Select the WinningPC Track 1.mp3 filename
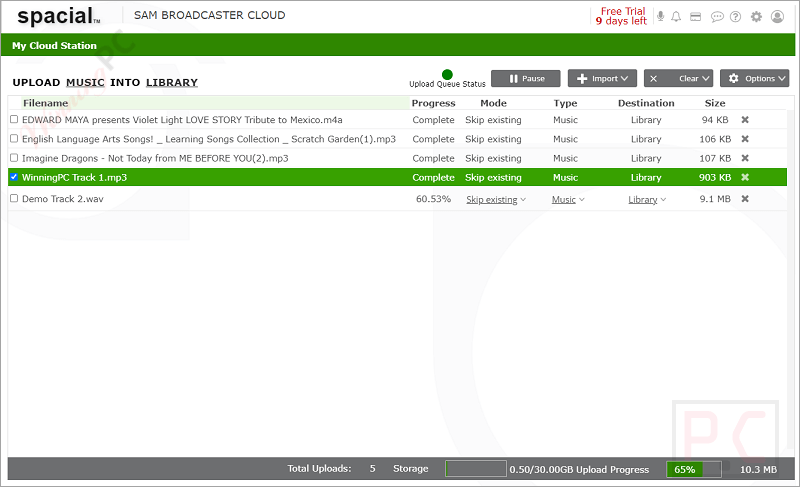Viewport: 800px width, 487px height. coord(74,177)
